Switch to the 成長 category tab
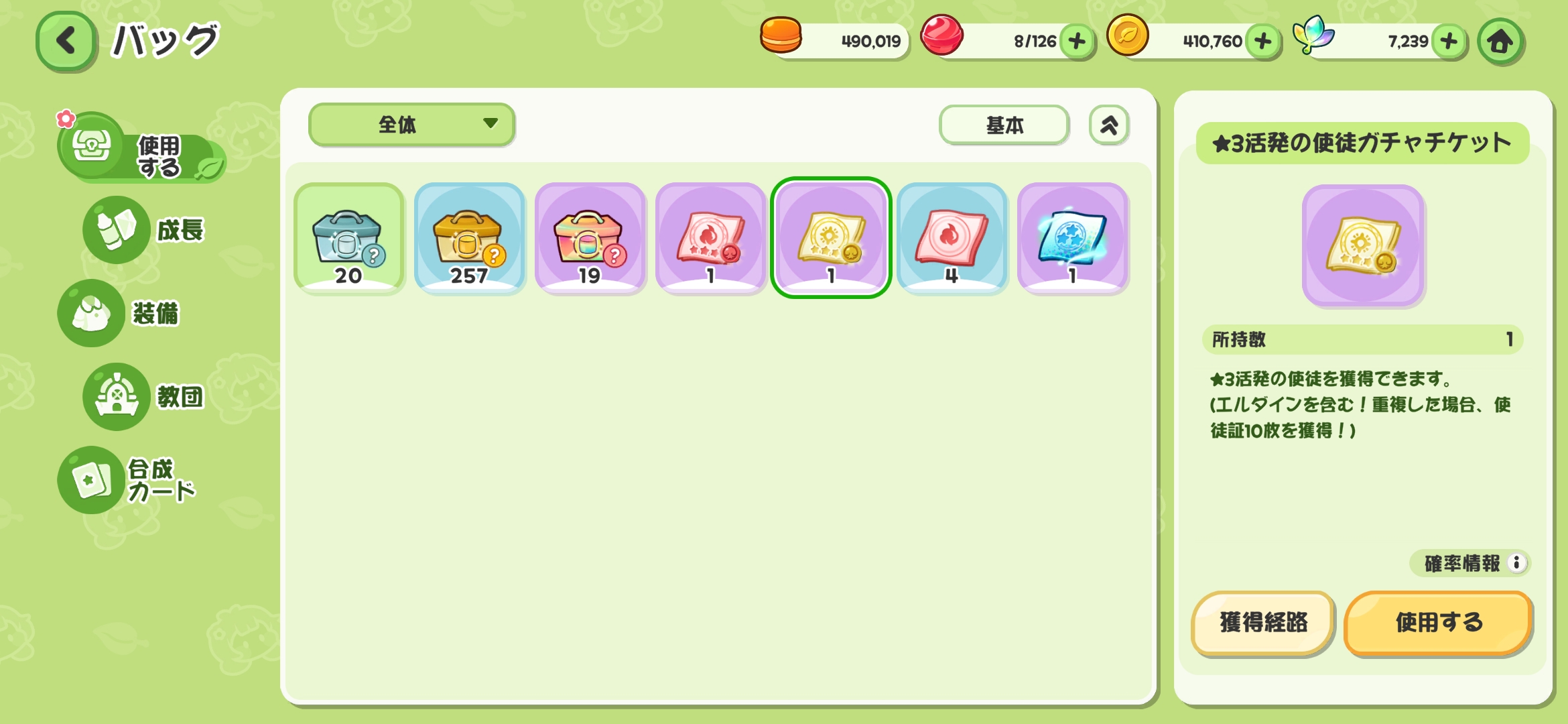 (144, 230)
